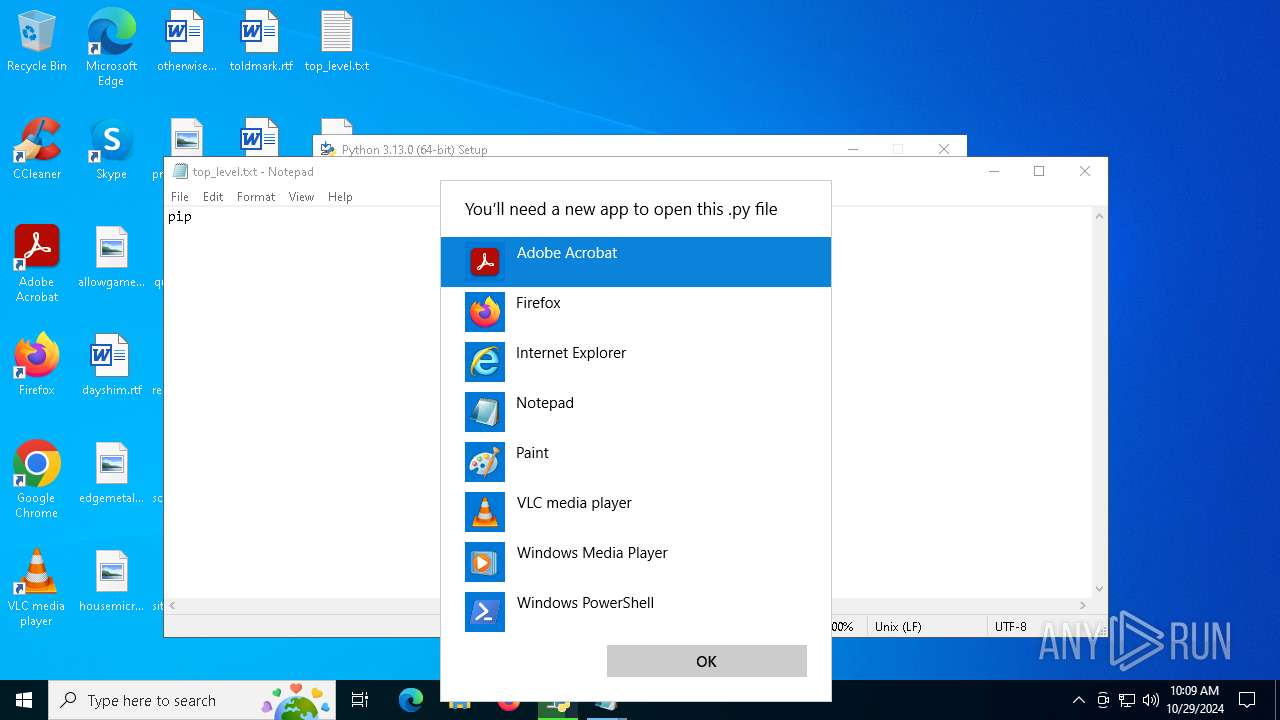The height and width of the screenshot is (720, 1280).
Task: Select the Firefox desktop shortcut
Action: [x=37, y=366]
